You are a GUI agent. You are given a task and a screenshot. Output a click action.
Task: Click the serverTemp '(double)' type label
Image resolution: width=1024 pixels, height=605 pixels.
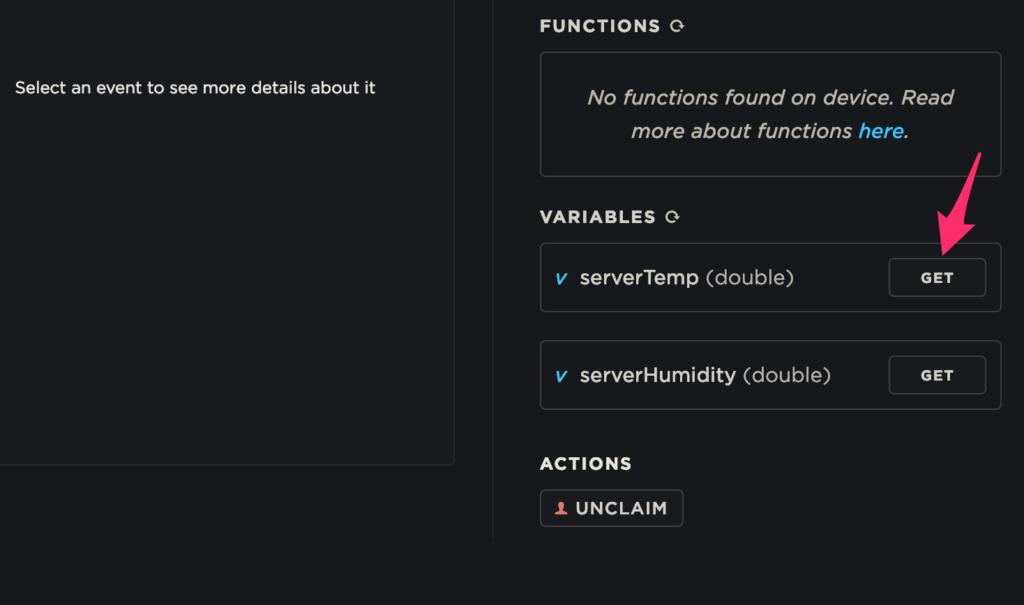pos(749,278)
